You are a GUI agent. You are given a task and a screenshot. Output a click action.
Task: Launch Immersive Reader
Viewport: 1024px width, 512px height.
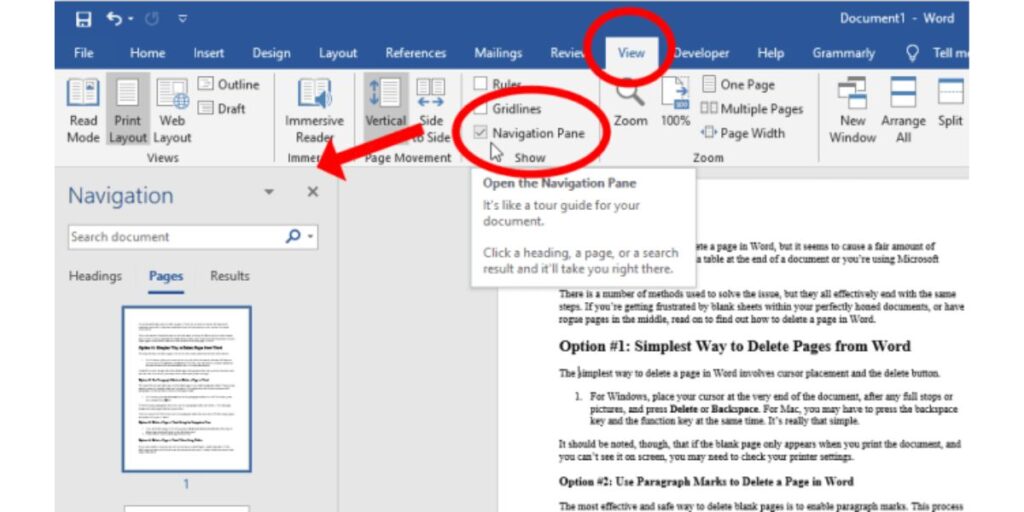[x=314, y=111]
